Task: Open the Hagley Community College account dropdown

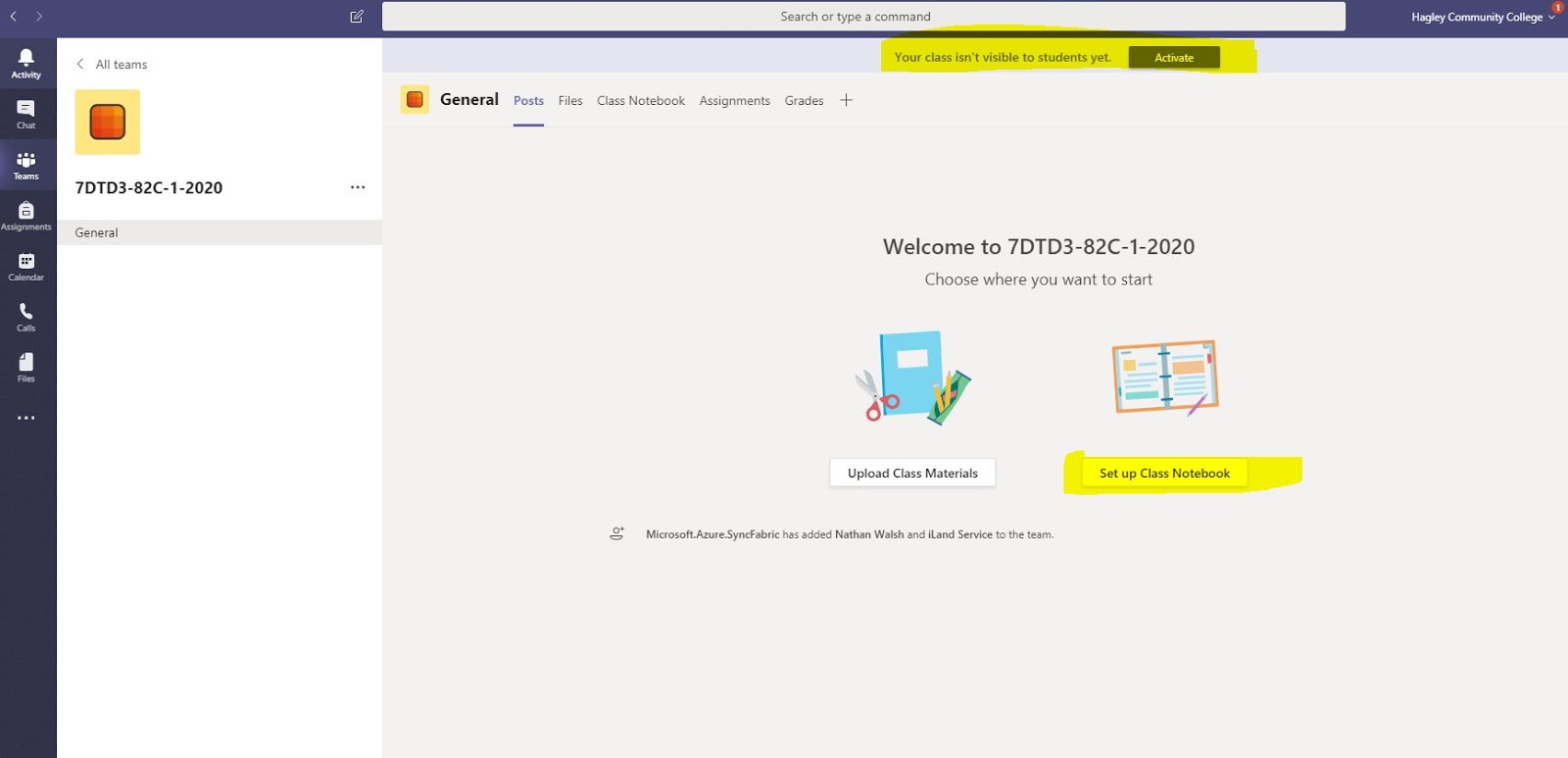Action: tap(1483, 18)
